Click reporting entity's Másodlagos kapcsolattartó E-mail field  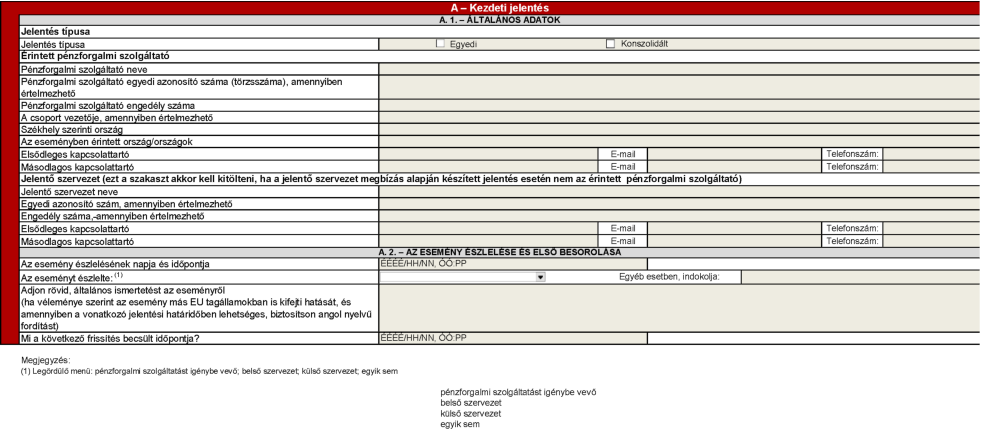pos(734,241)
